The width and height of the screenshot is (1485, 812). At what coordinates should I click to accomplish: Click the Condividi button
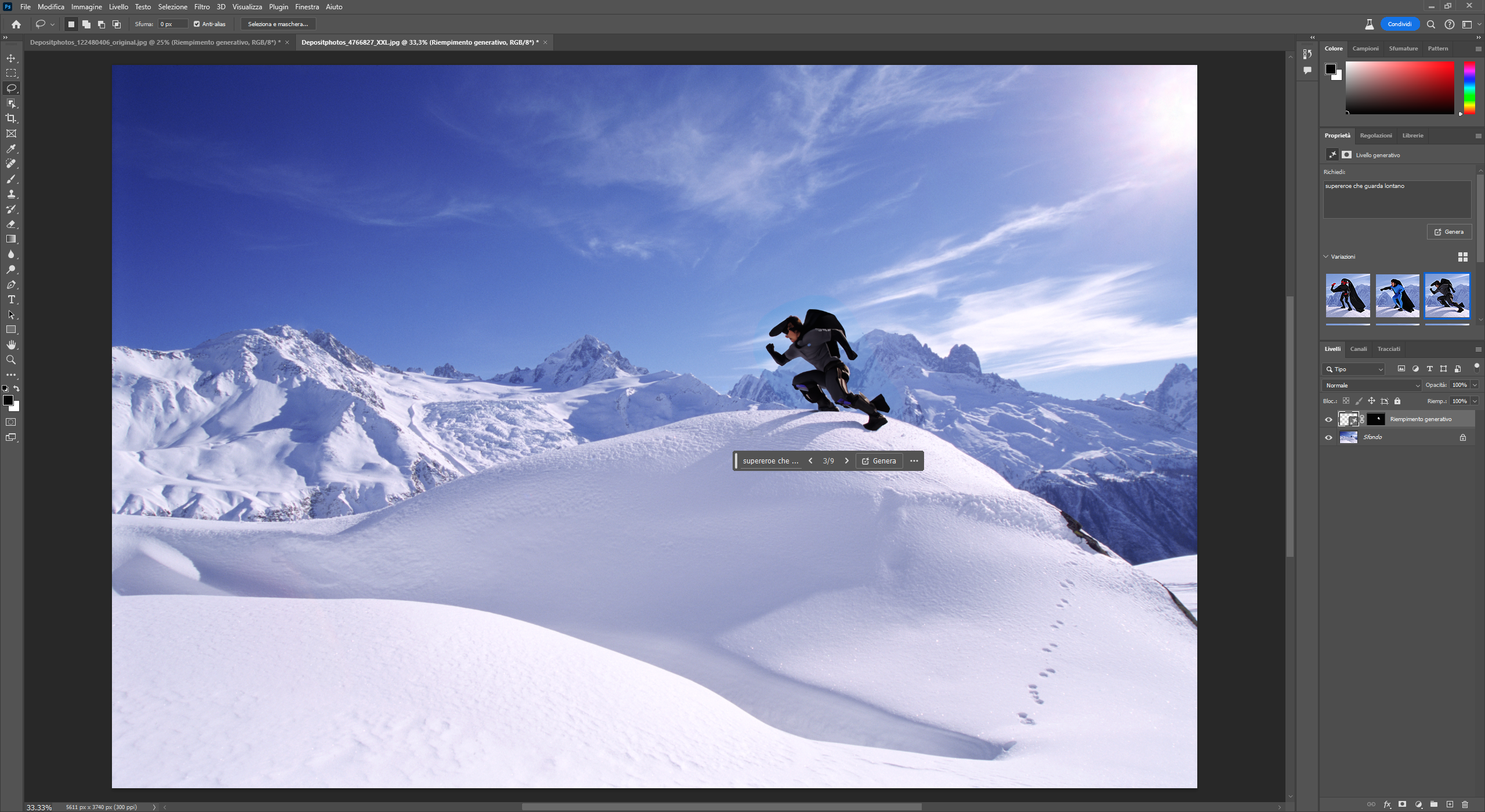[1399, 24]
